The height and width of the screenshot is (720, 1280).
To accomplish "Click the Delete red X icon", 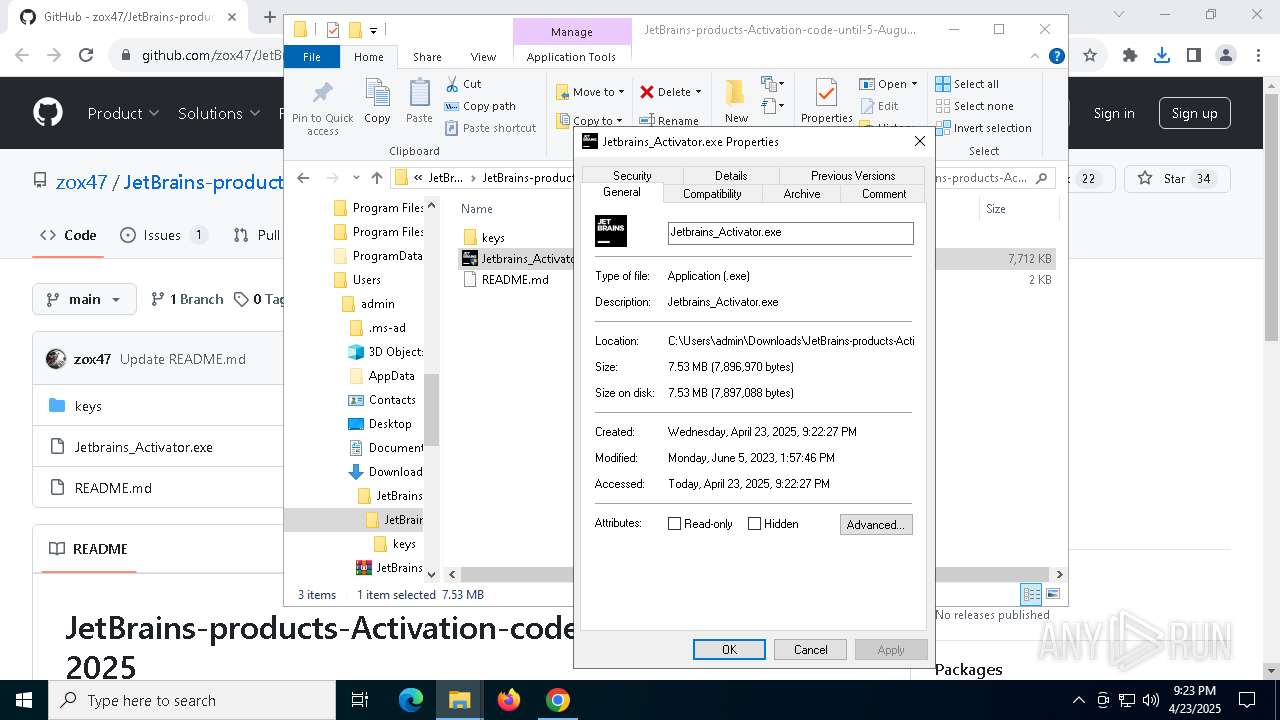I will pyautogui.click(x=647, y=92).
